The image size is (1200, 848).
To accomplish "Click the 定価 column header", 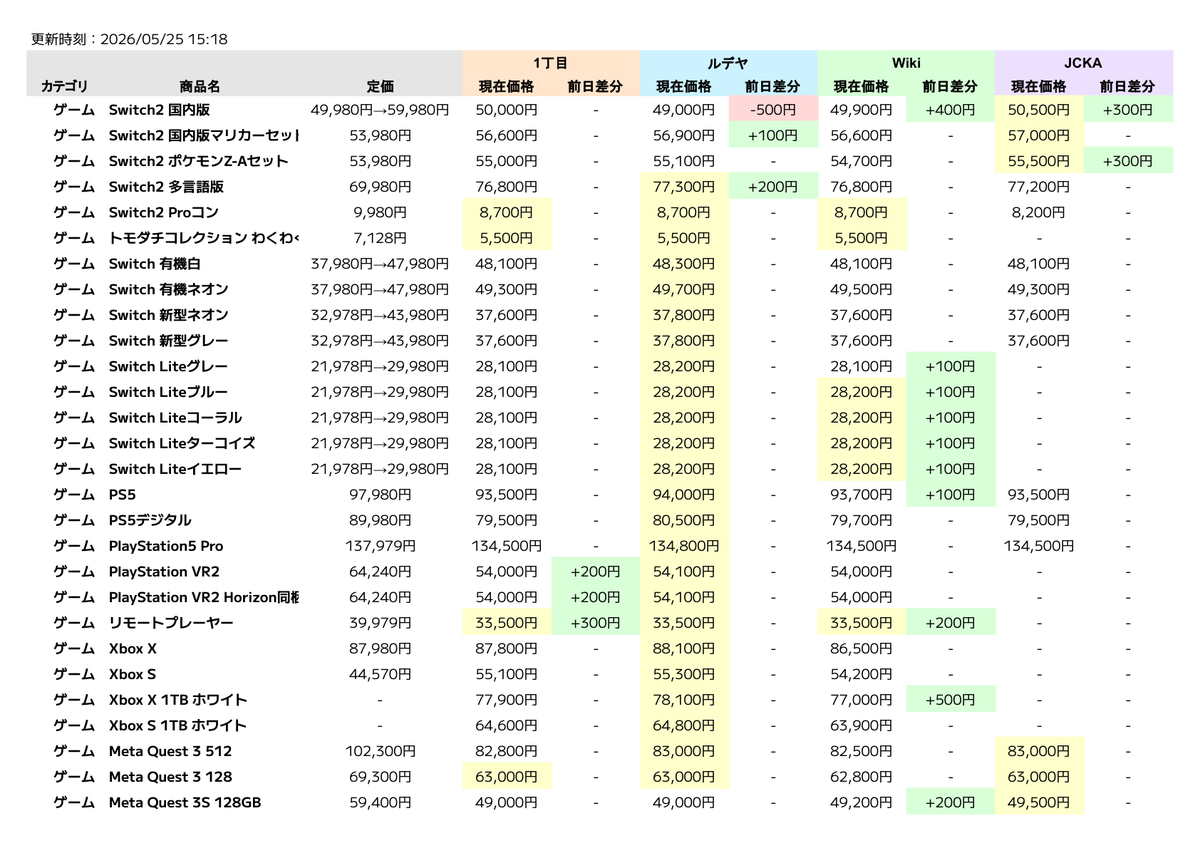I will click(380, 86).
